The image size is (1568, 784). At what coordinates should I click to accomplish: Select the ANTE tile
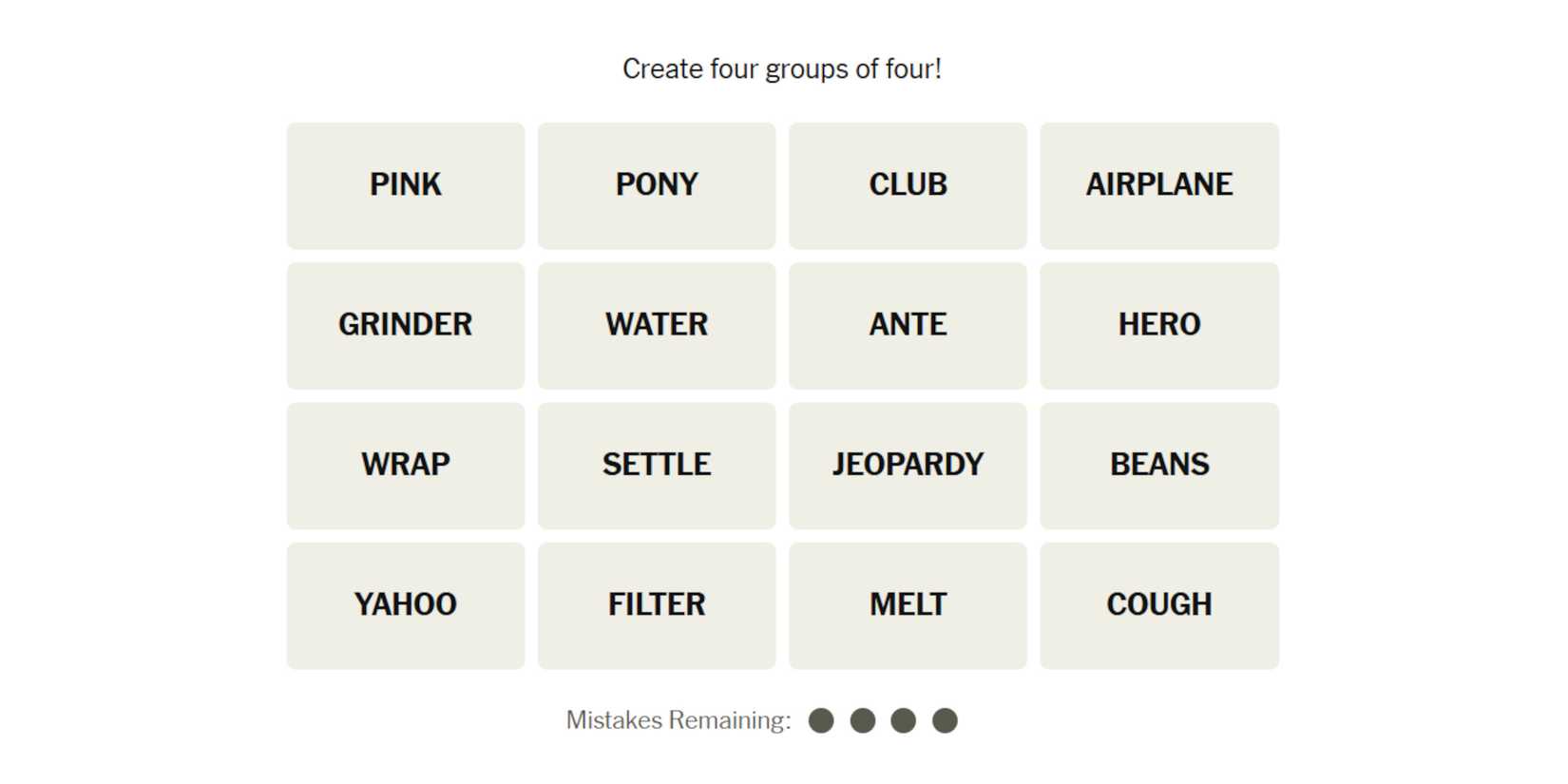(x=908, y=325)
